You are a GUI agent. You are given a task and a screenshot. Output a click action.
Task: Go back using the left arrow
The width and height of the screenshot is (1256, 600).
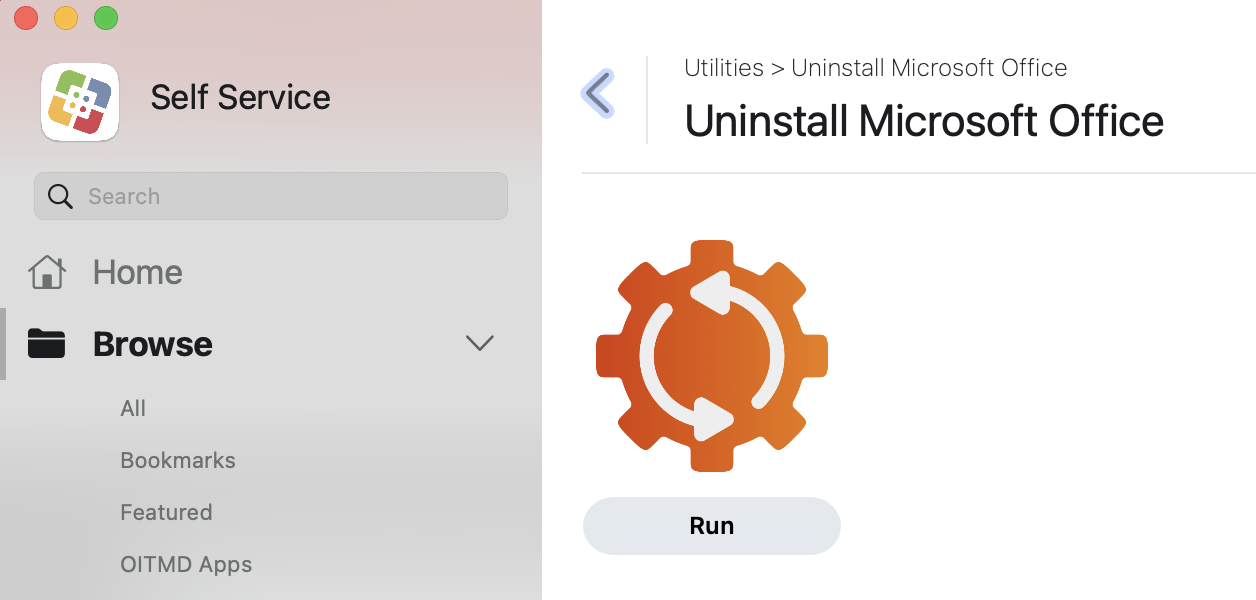[598, 94]
